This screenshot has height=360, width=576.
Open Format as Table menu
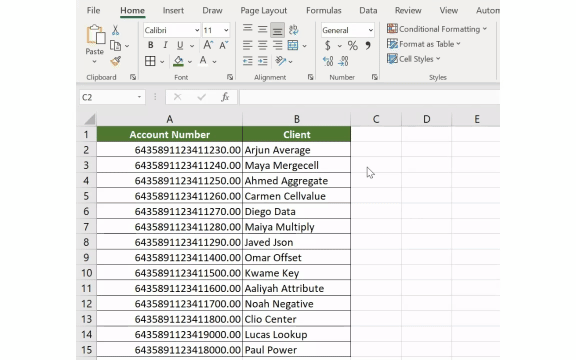(x=424, y=44)
